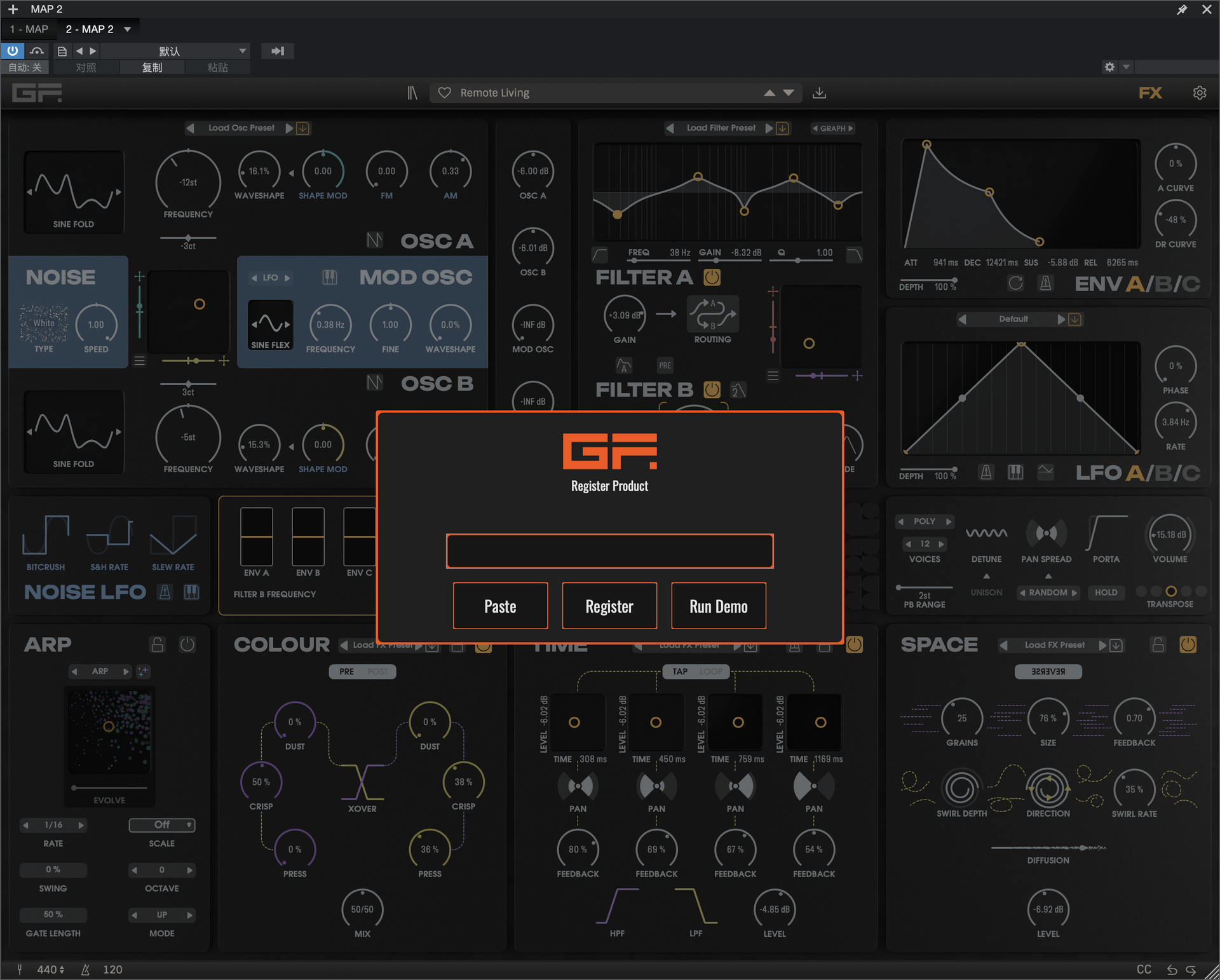The width and height of the screenshot is (1220, 980).
Task: Disable the SPACE effect power button
Action: point(1188,644)
